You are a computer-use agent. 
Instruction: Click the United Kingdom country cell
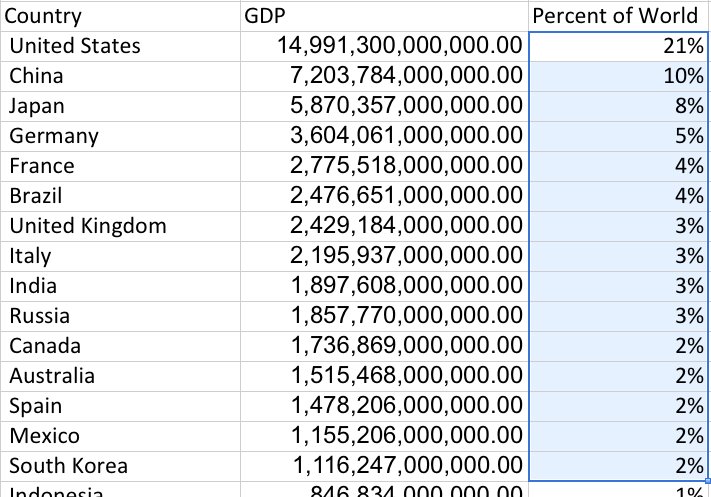(120, 226)
